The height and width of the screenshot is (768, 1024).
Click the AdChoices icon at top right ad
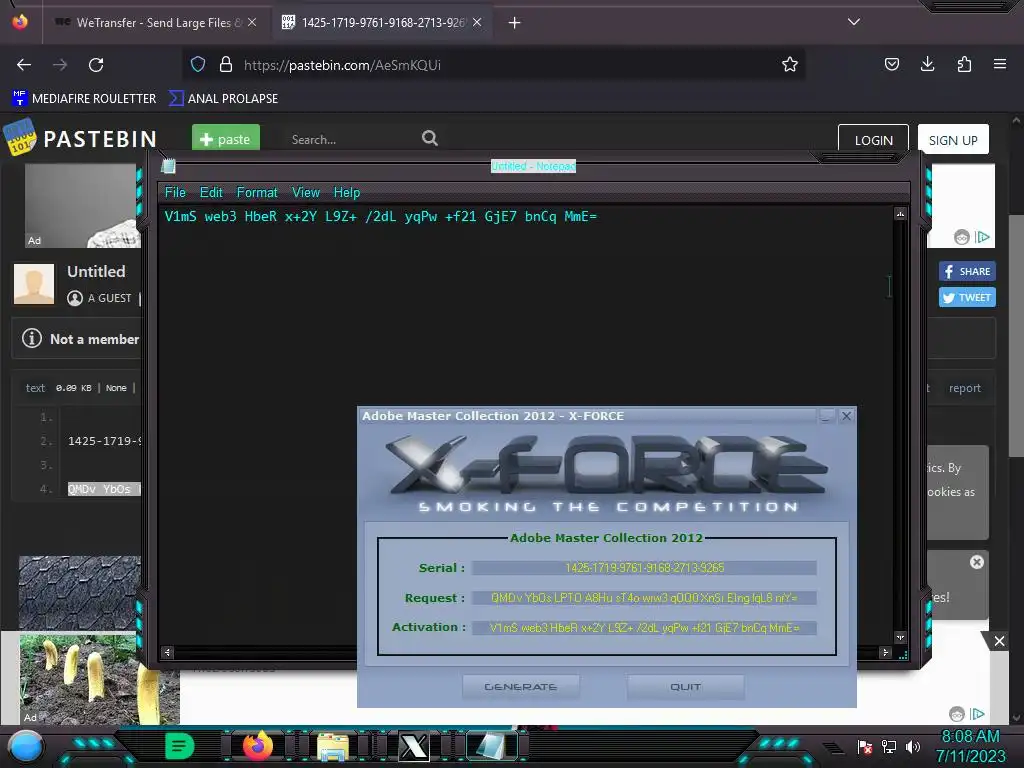pos(982,236)
